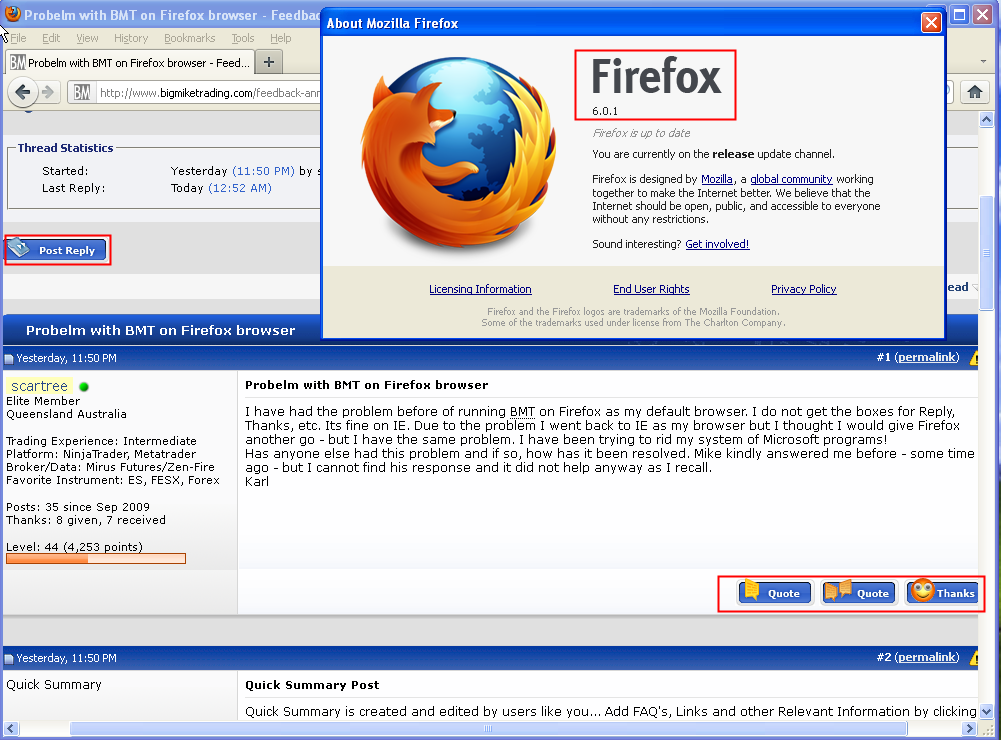Click the Post Reply button

click(x=56, y=250)
